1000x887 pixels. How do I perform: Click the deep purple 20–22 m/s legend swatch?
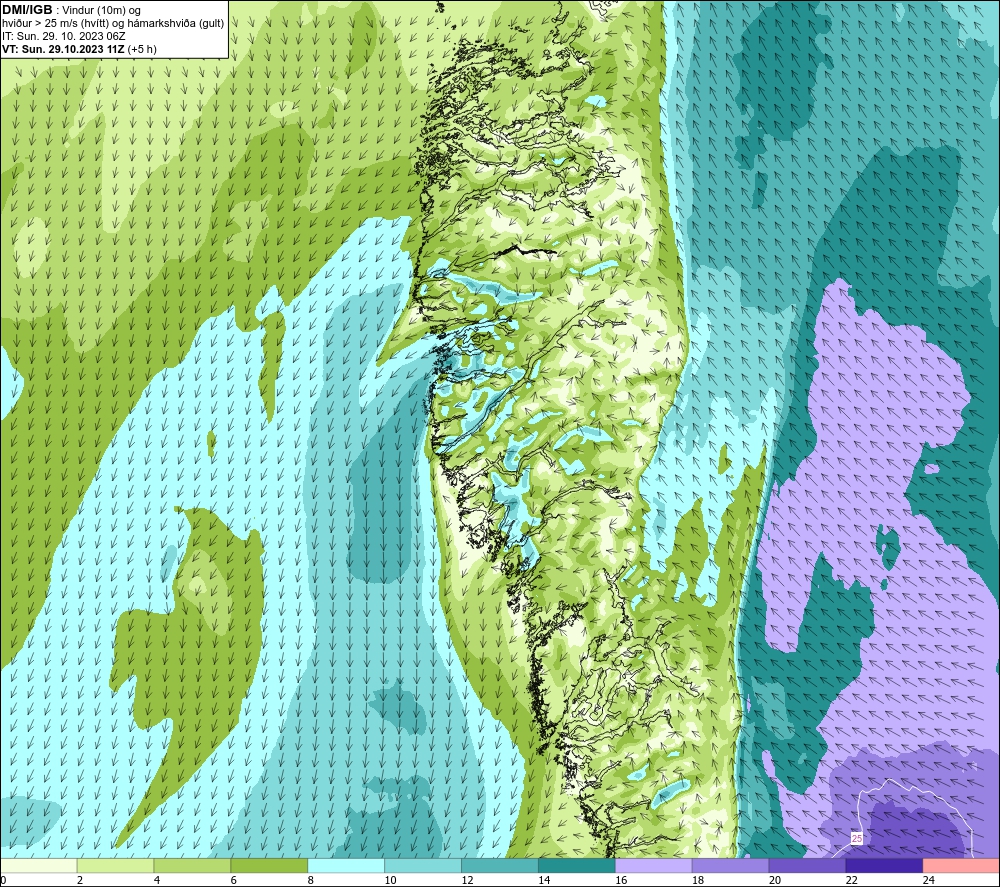click(807, 866)
